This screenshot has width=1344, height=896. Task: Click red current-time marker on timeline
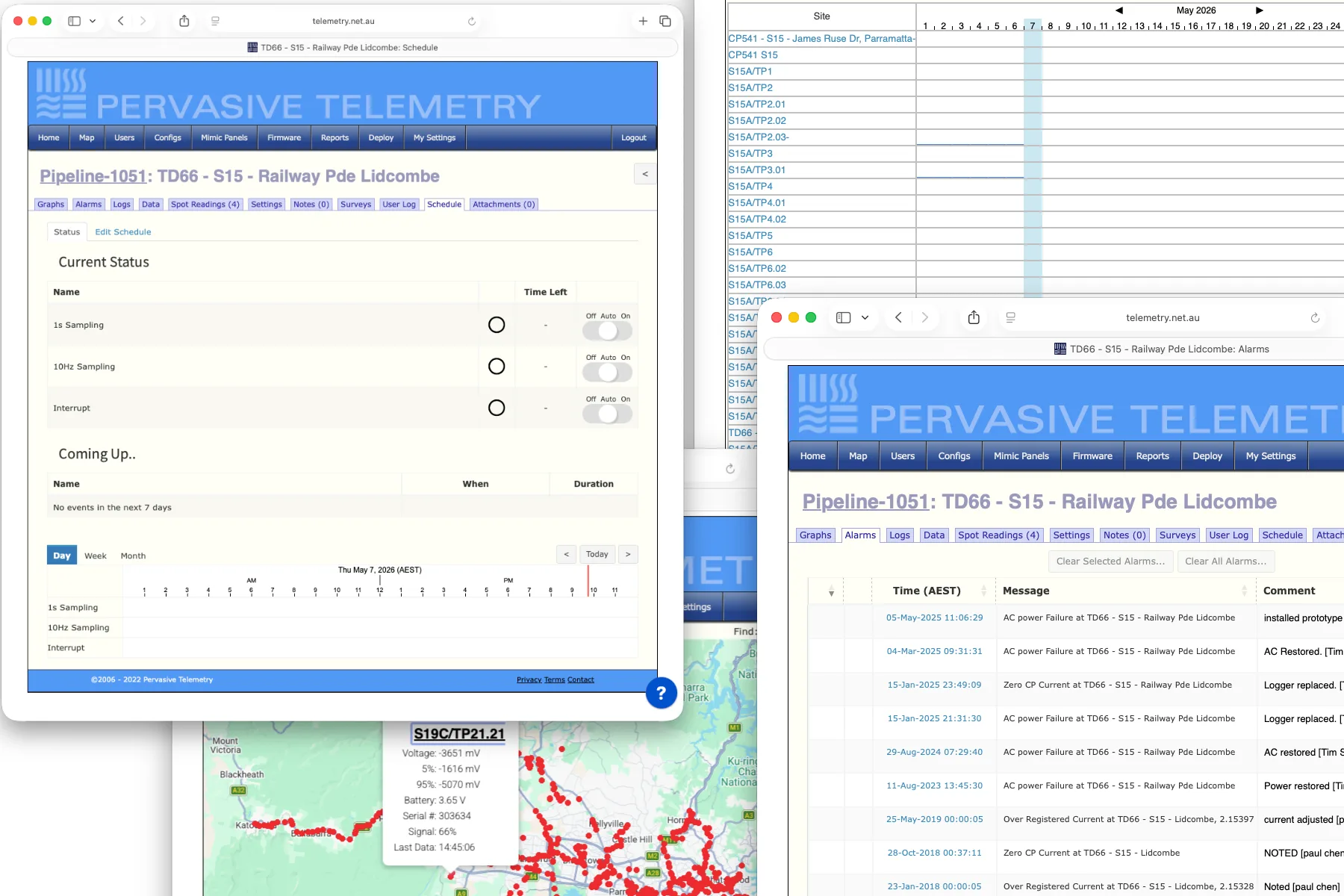[588, 579]
